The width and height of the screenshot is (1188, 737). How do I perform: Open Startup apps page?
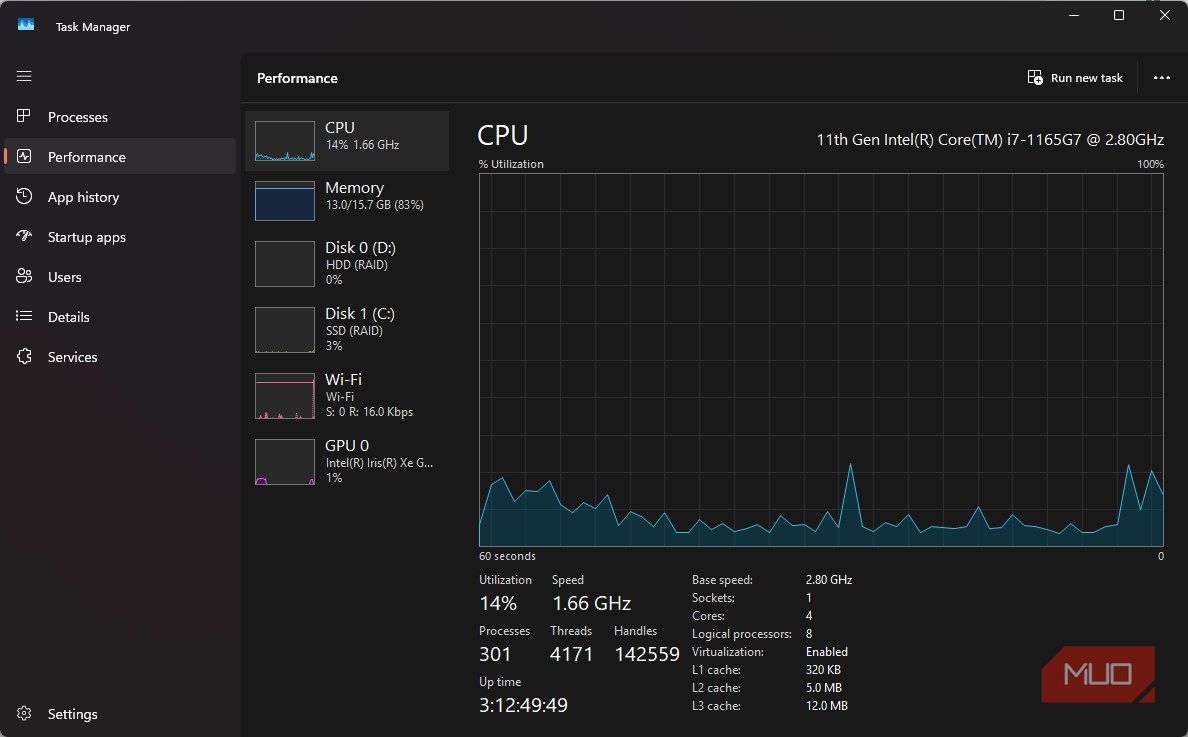point(86,237)
